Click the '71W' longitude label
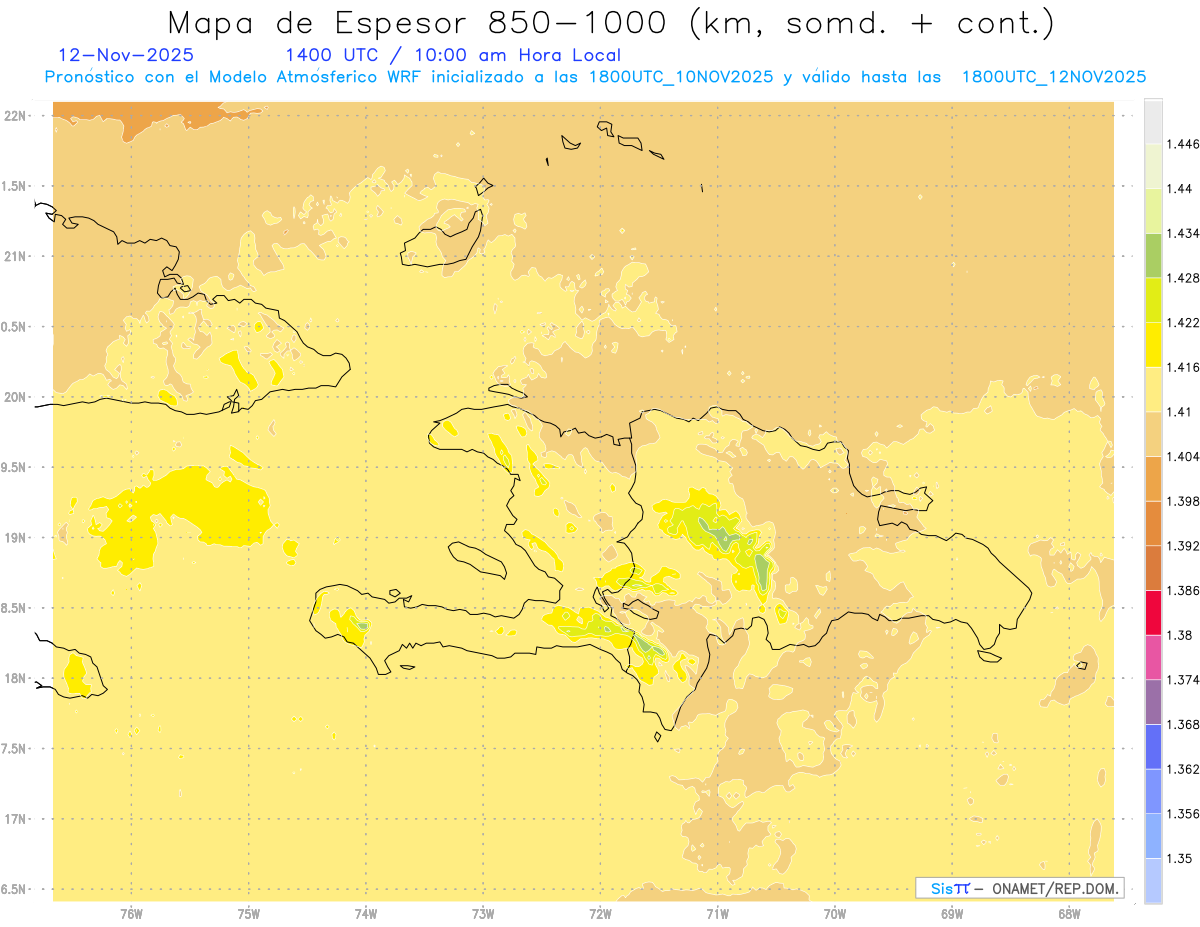Screen dimensions: 1200x927 717,913
